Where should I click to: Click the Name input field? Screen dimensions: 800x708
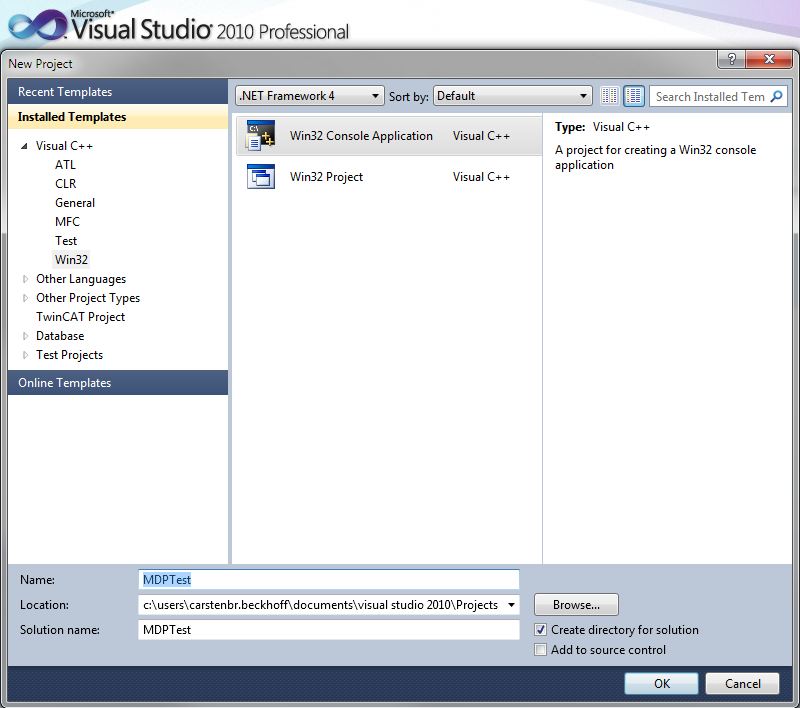(329, 579)
